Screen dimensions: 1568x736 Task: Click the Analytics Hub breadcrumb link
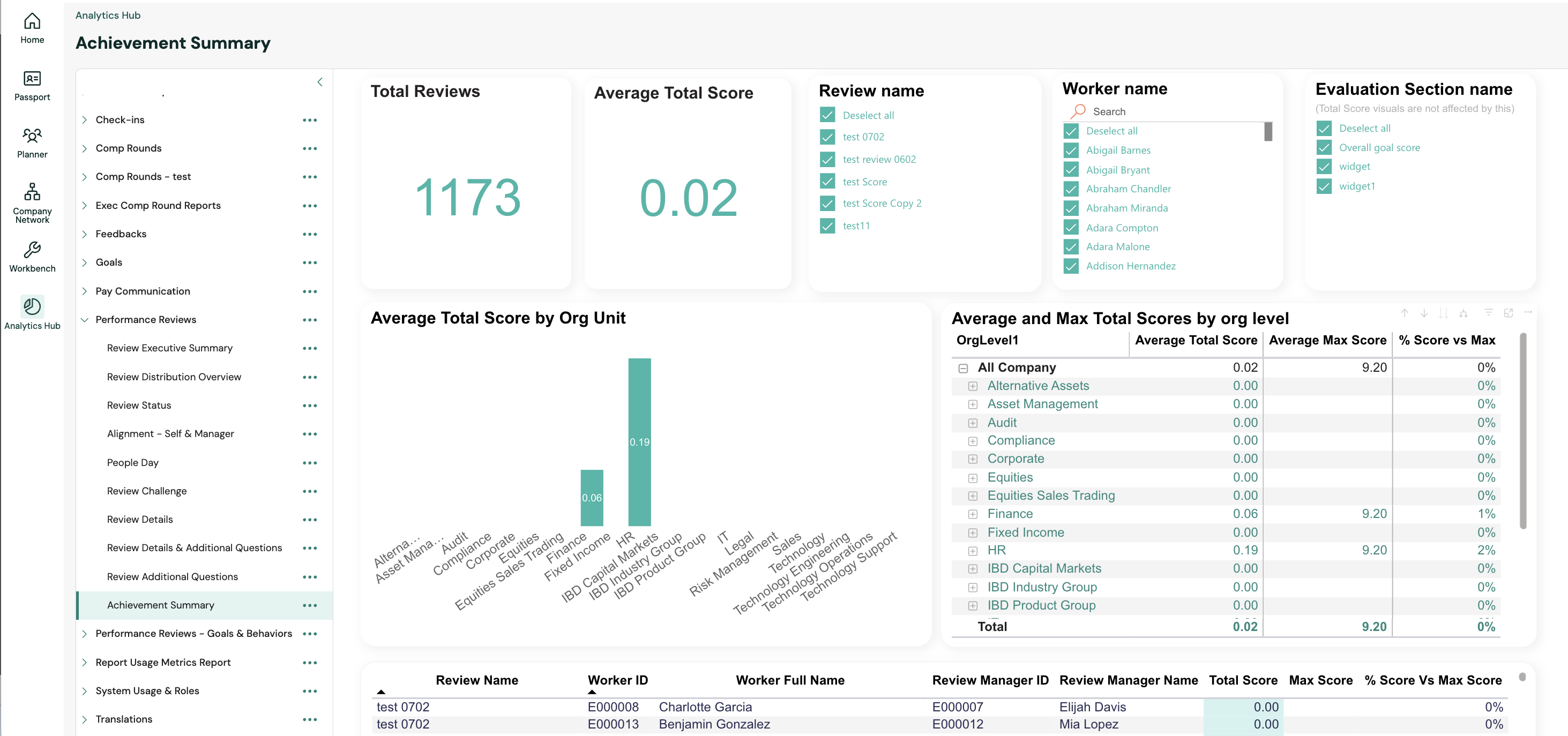pyautogui.click(x=108, y=15)
